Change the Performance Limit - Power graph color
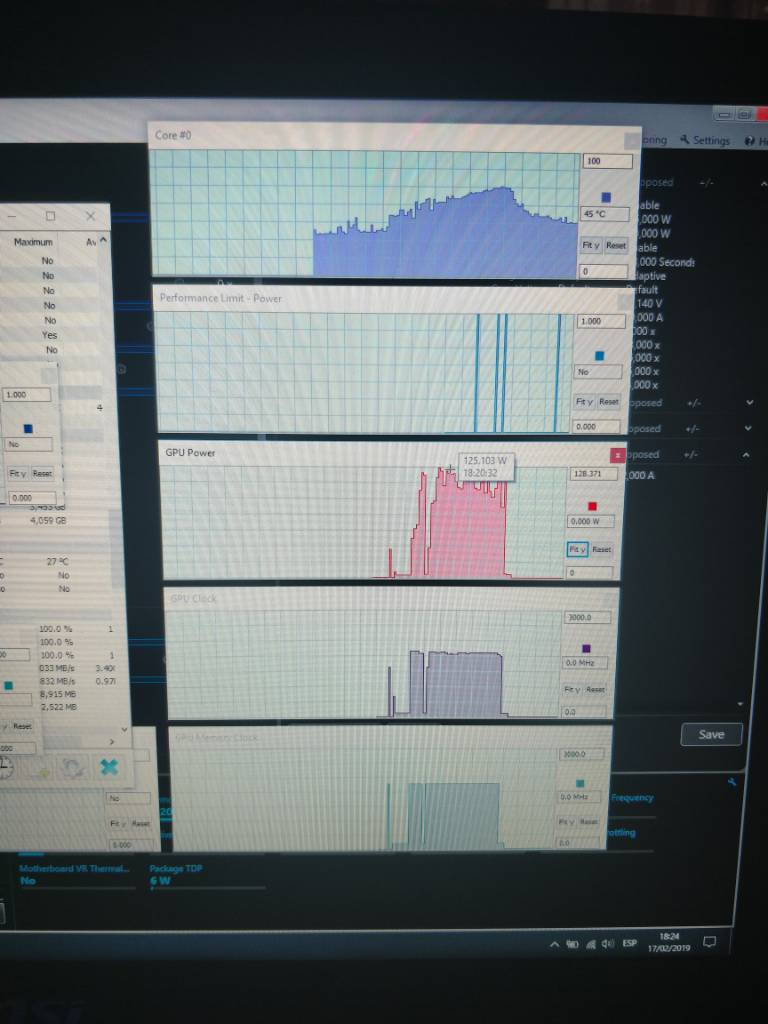Viewport: 768px width, 1024px height. 599,355
